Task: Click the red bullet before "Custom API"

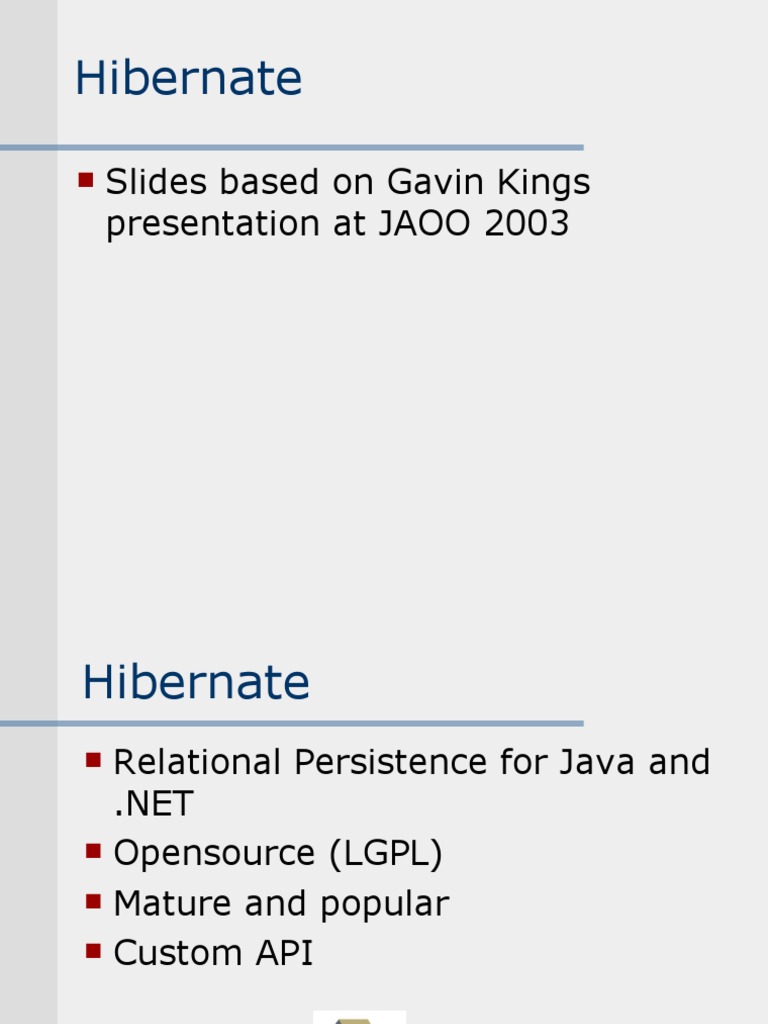Action: click(94, 951)
